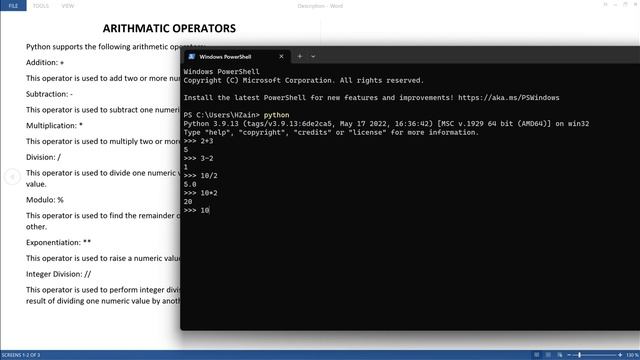This screenshot has height=360, width=640.
Task: Open the VIEW menu in Word
Action: coord(68,6)
